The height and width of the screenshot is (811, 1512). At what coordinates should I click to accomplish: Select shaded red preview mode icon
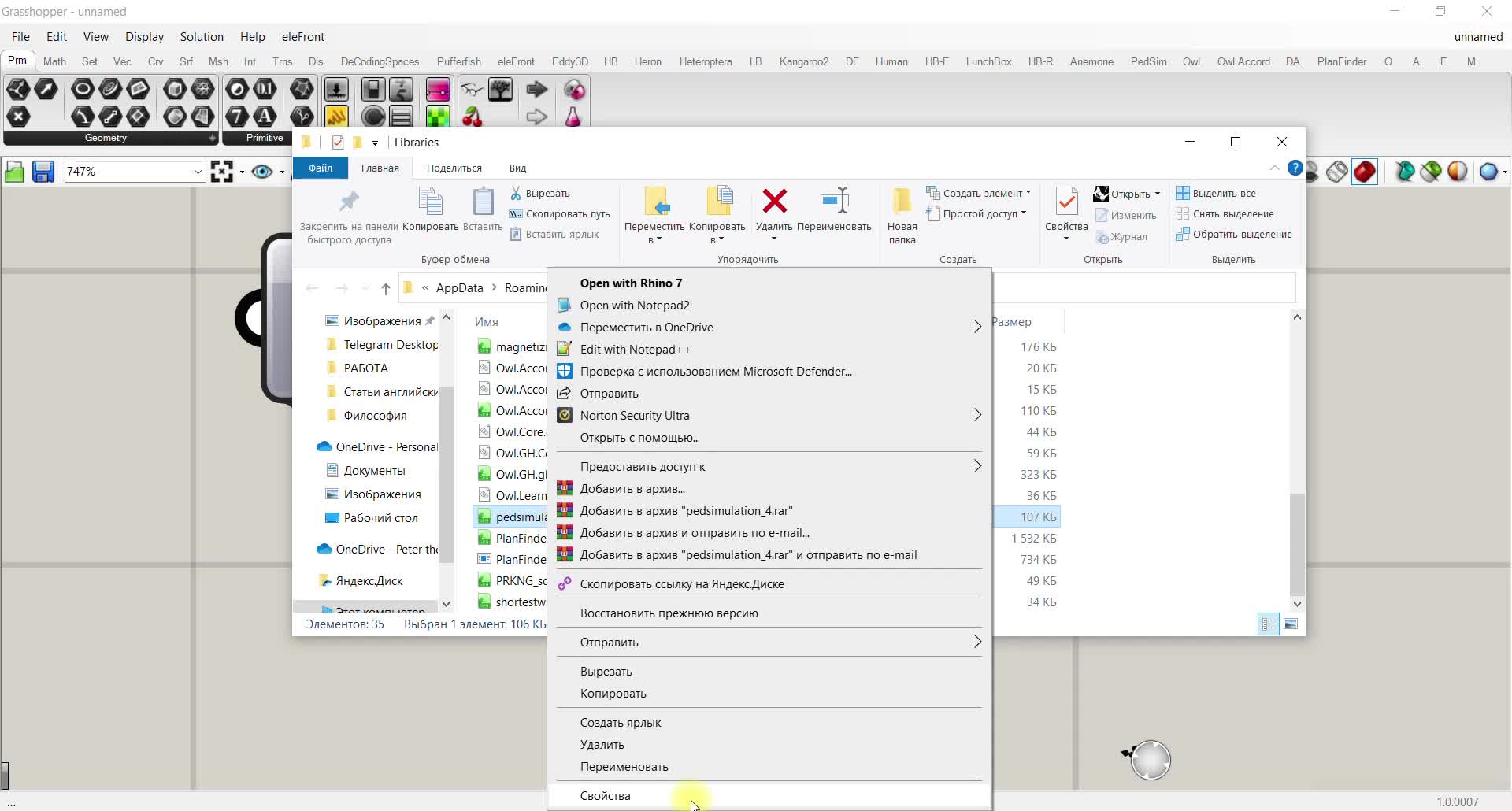tap(1365, 171)
